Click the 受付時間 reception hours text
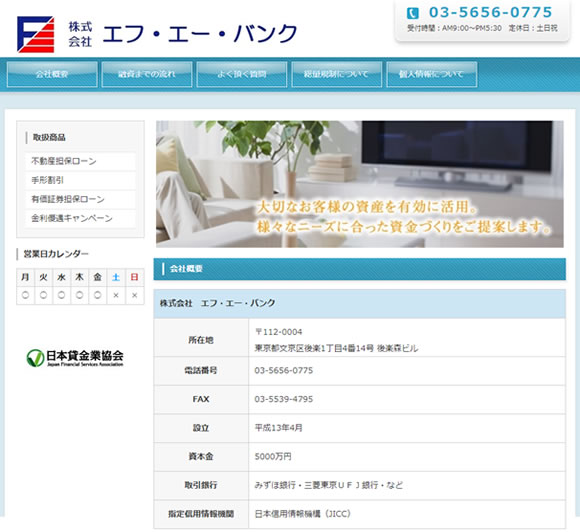This screenshot has height=532, width=580. tap(454, 28)
